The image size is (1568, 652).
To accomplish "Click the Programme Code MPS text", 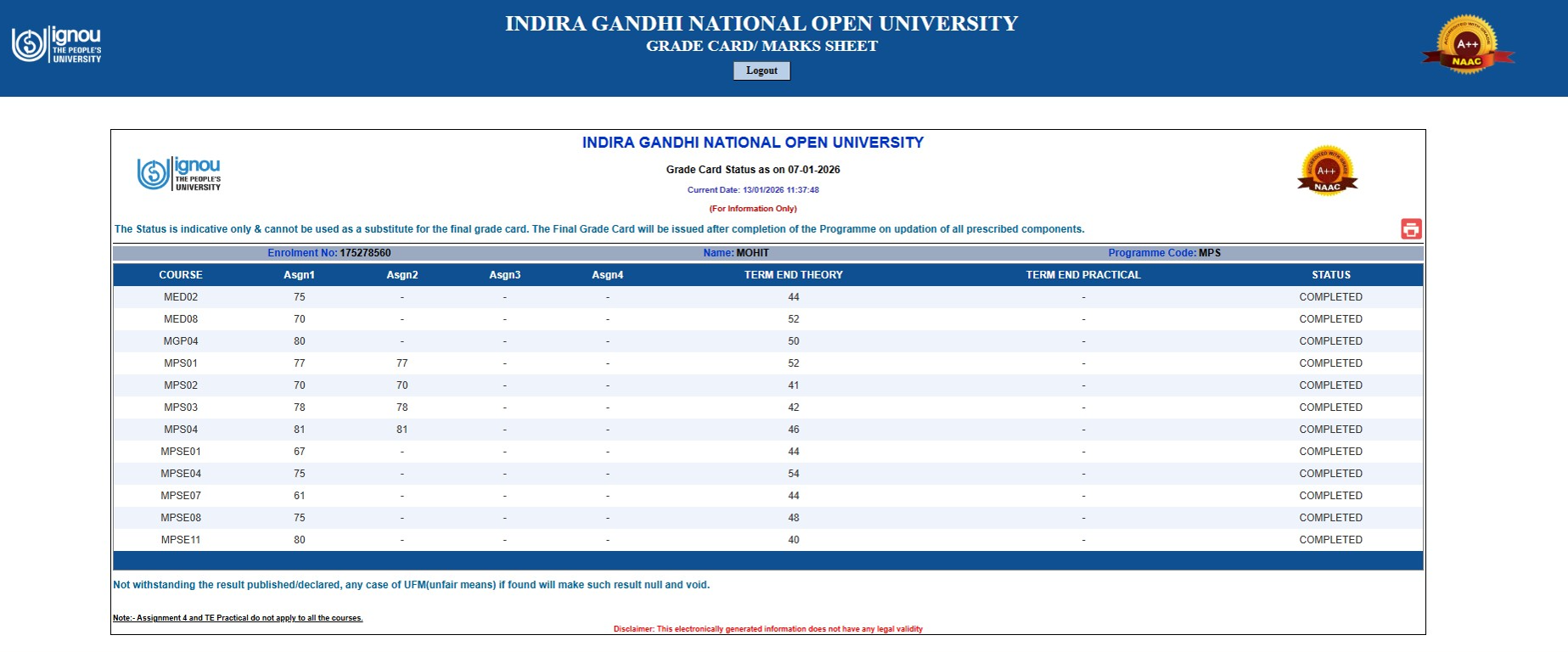I will click(1209, 253).
